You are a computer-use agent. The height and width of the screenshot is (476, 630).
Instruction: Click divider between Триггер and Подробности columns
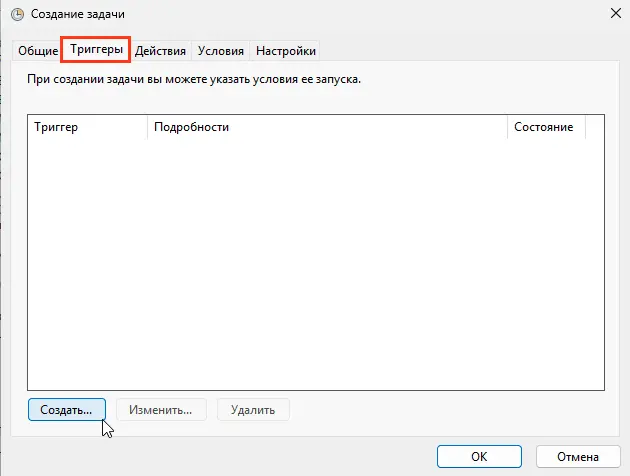(x=147, y=128)
